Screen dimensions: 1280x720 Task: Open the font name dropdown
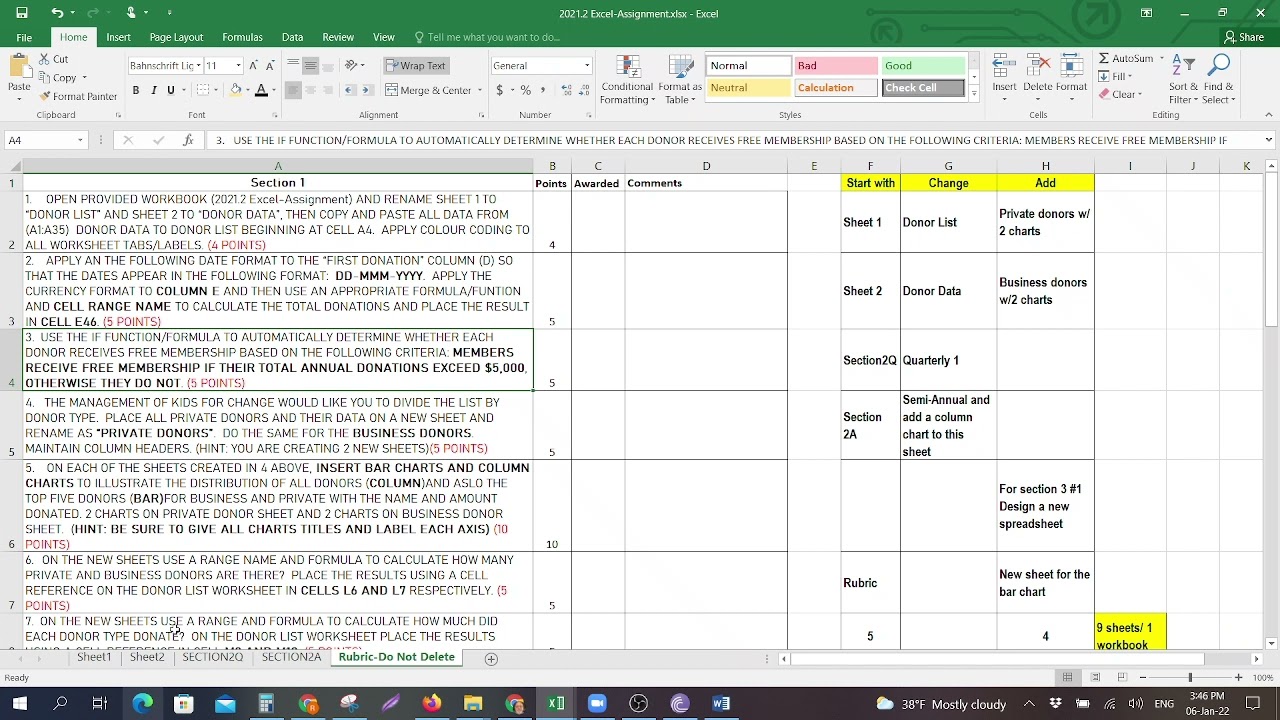coord(198,65)
